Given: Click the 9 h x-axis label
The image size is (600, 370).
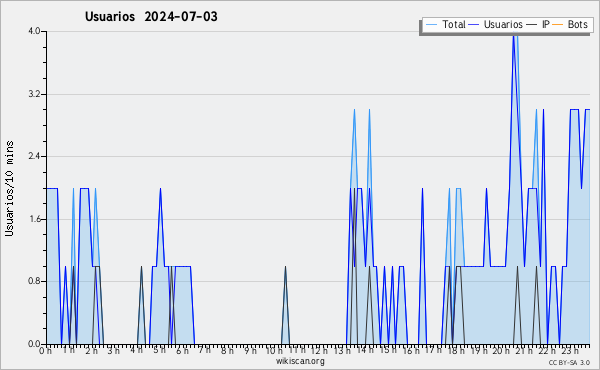Looking at the screenshot, I should [x=250, y=351].
